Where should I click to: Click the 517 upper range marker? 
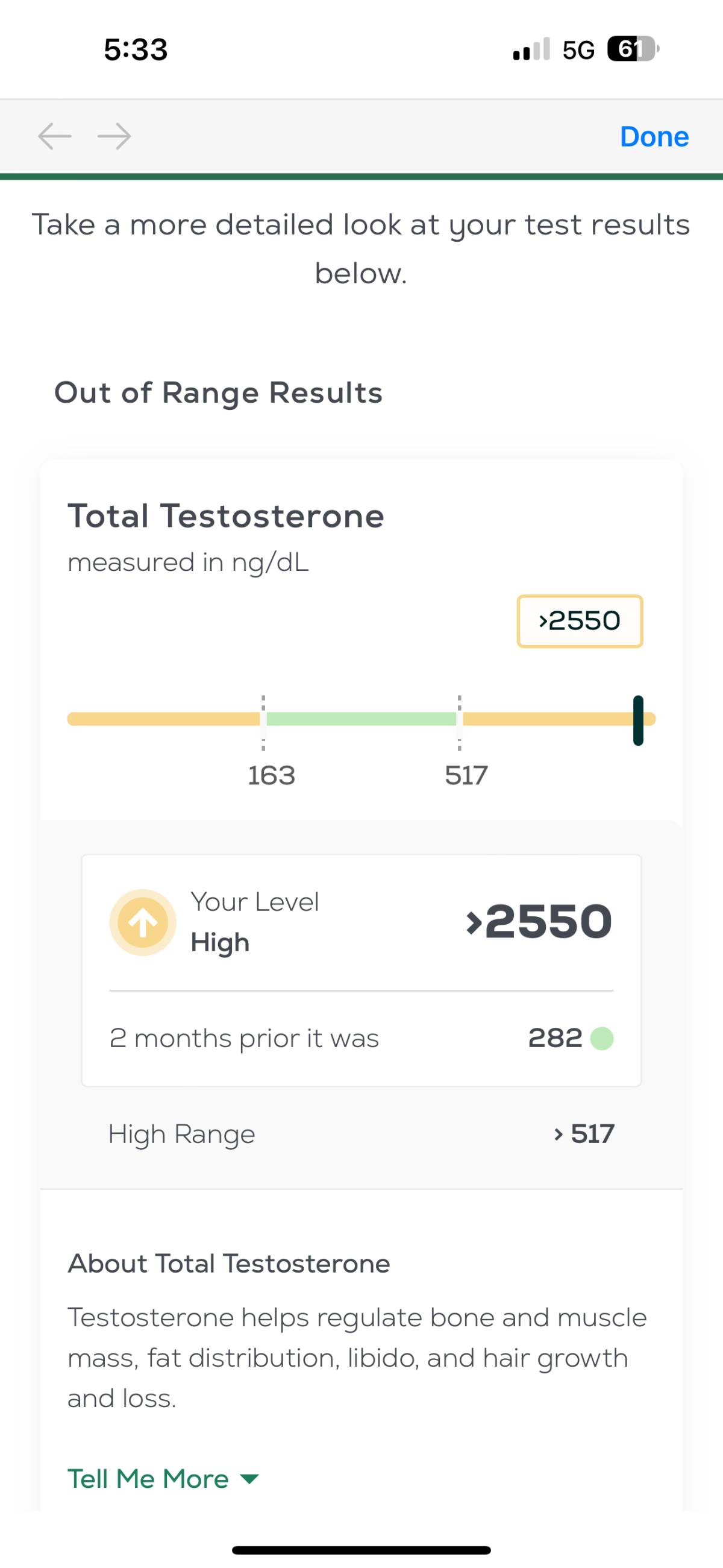(466, 775)
